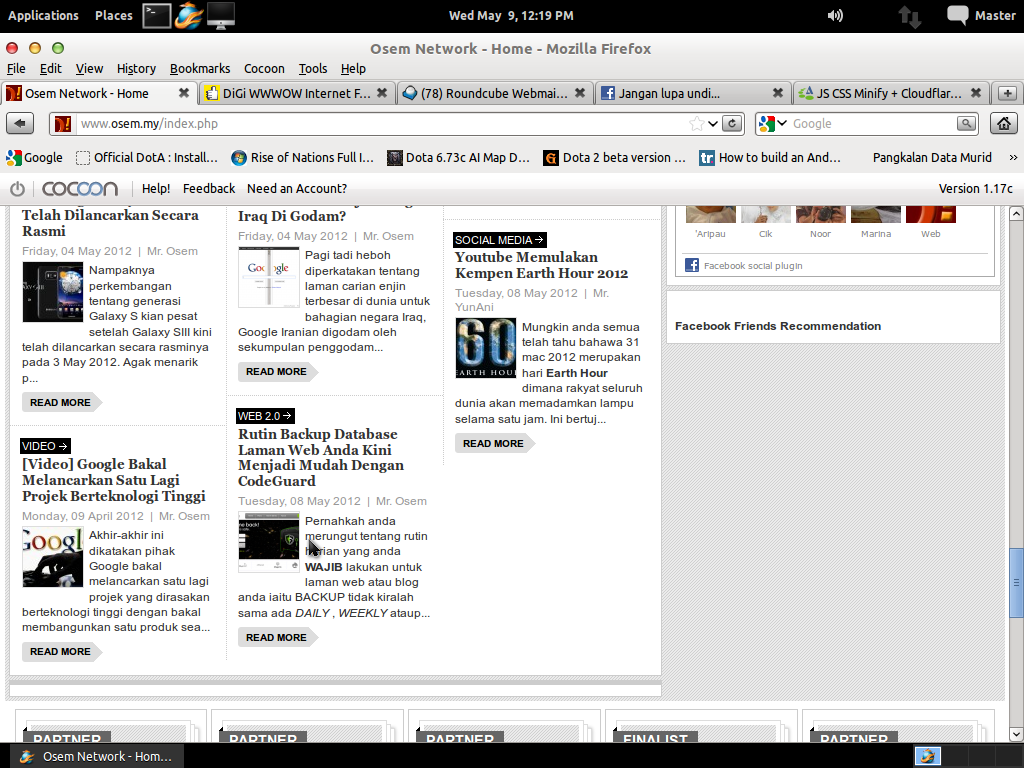Viewport: 1024px width, 768px height.
Task: Click the Galaxy S phone thumbnail
Action: click(x=52, y=292)
